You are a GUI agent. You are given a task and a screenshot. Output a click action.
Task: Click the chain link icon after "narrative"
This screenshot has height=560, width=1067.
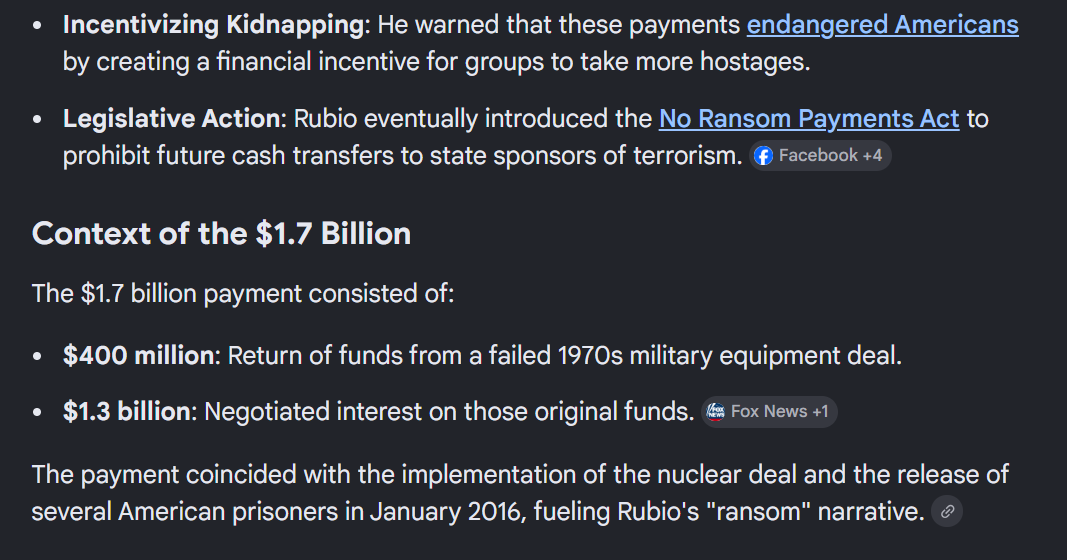point(947,512)
